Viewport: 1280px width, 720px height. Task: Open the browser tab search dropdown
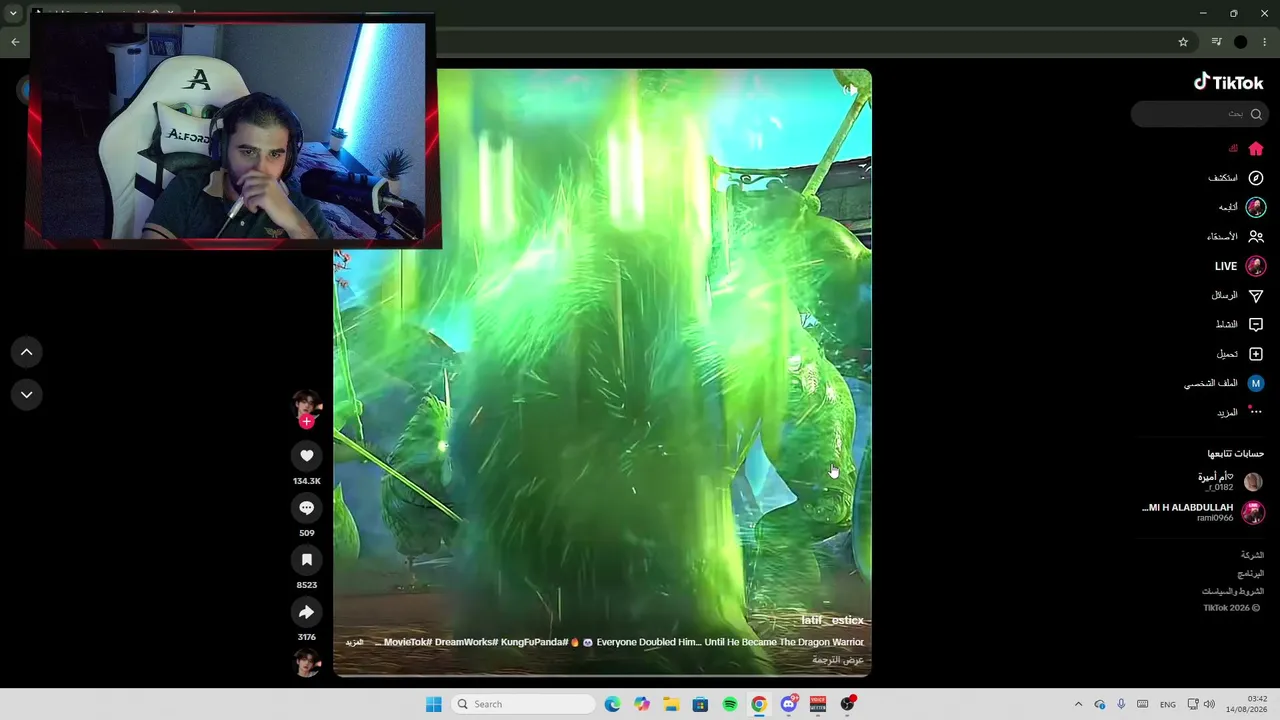pyautogui.click(x=13, y=13)
